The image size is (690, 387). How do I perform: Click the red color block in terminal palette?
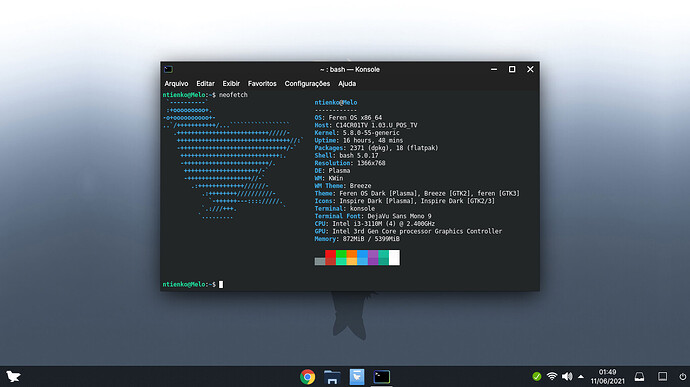pyautogui.click(x=330, y=257)
